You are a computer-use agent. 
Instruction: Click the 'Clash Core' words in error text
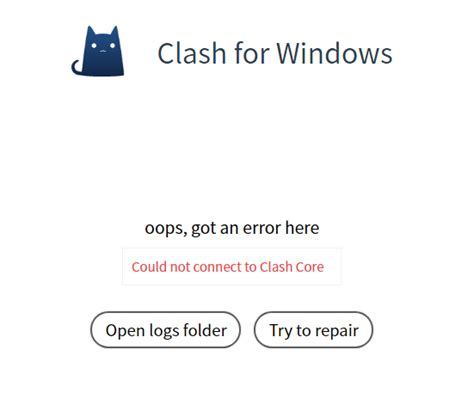tap(292, 267)
